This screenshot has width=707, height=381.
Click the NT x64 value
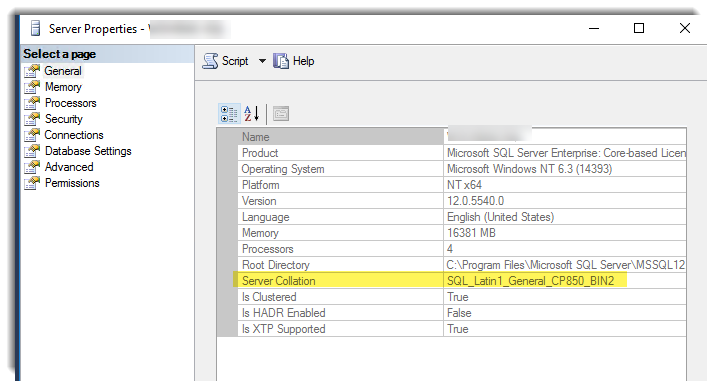[464, 185]
